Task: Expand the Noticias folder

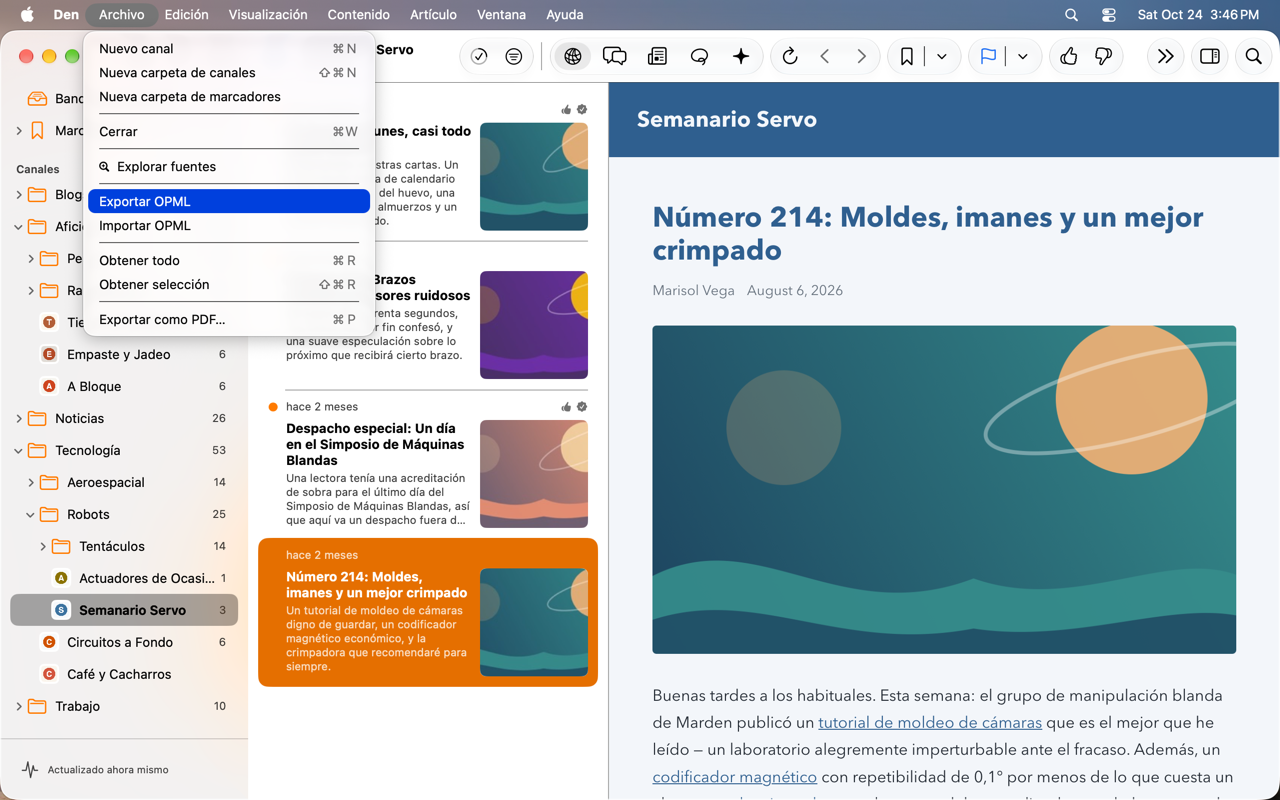Action: 19,419
